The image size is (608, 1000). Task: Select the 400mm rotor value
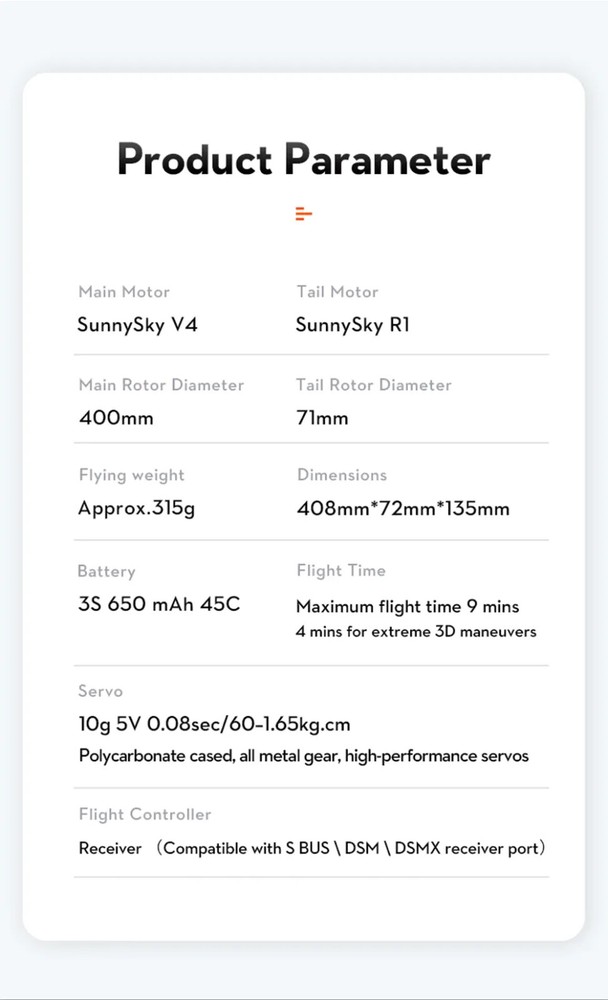[x=116, y=418]
